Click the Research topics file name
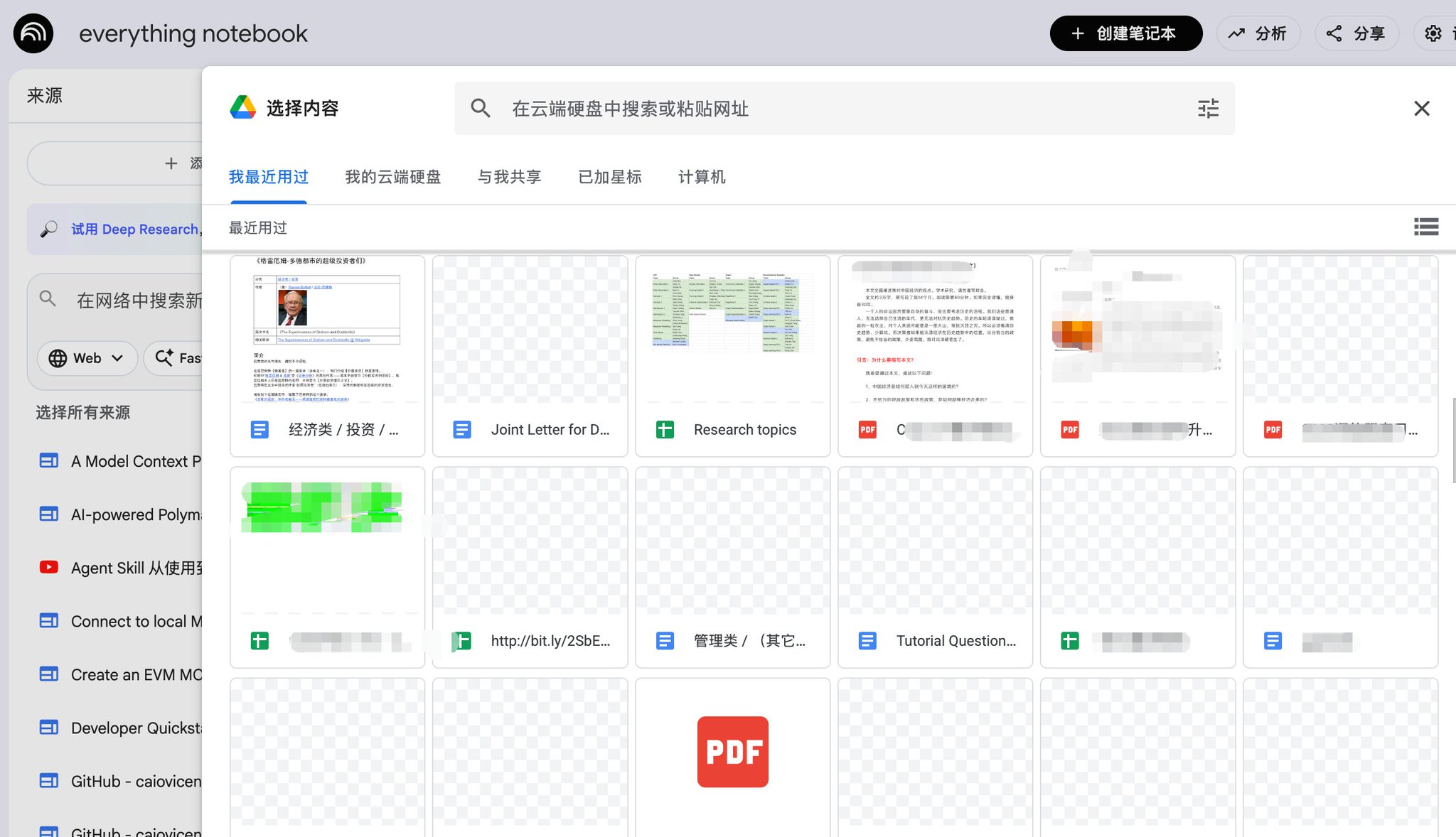 pos(745,430)
